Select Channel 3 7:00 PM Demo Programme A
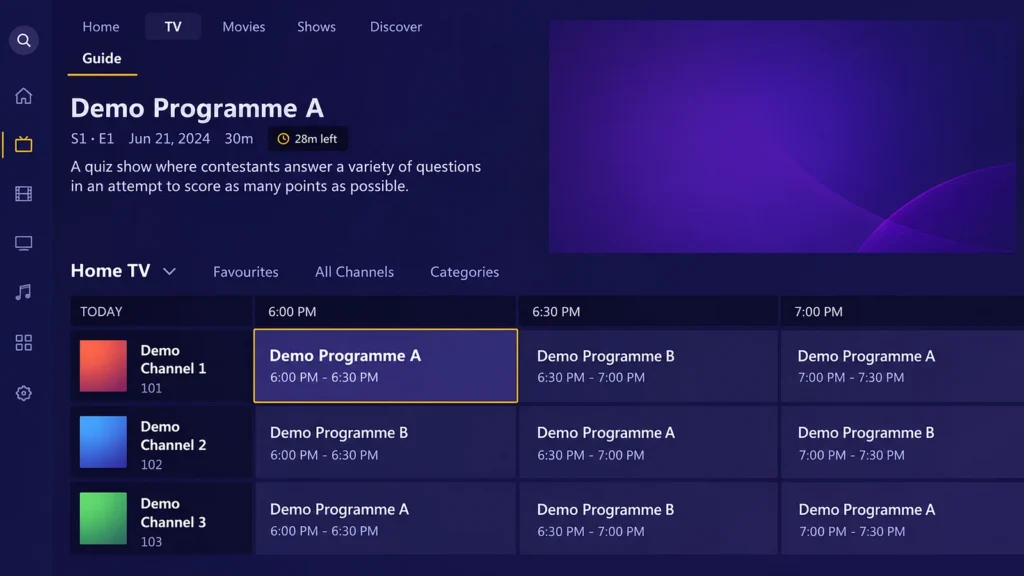 [x=902, y=519]
